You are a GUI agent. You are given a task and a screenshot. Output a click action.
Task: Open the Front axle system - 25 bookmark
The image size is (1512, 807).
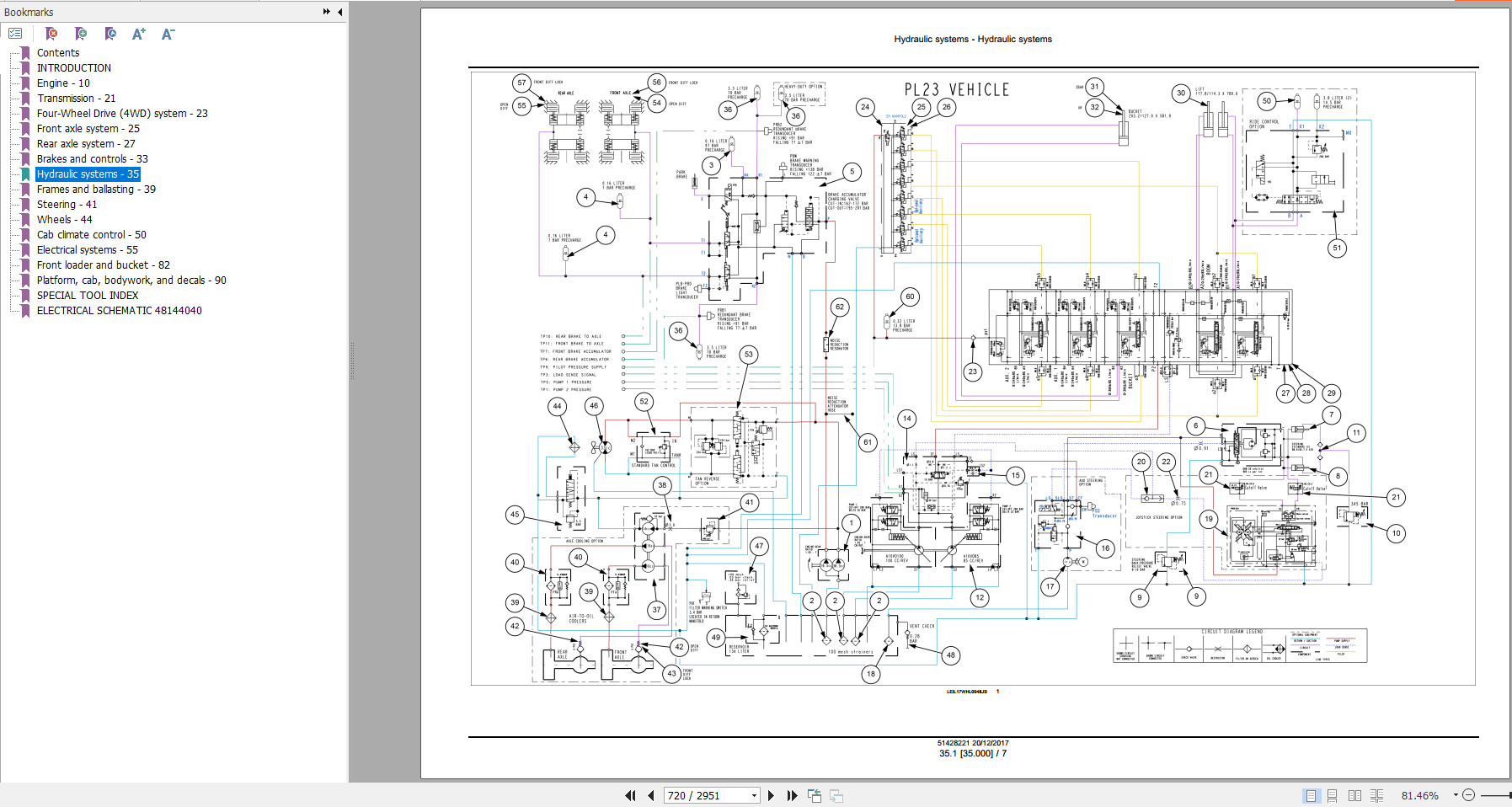[x=88, y=128]
